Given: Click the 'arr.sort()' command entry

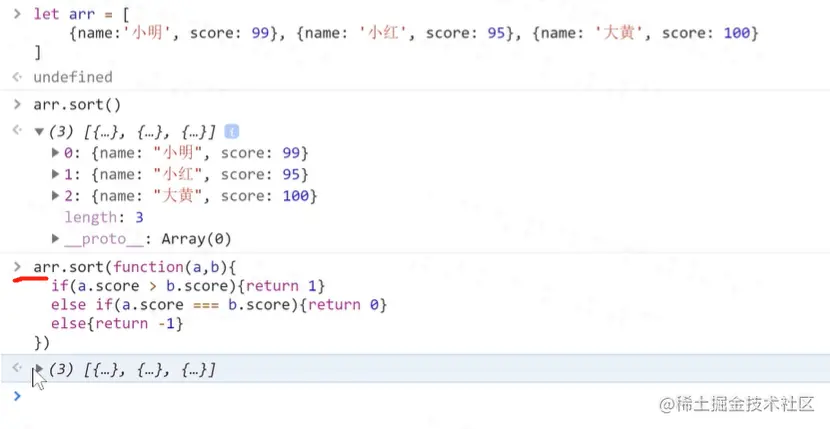Looking at the screenshot, I should [77, 105].
